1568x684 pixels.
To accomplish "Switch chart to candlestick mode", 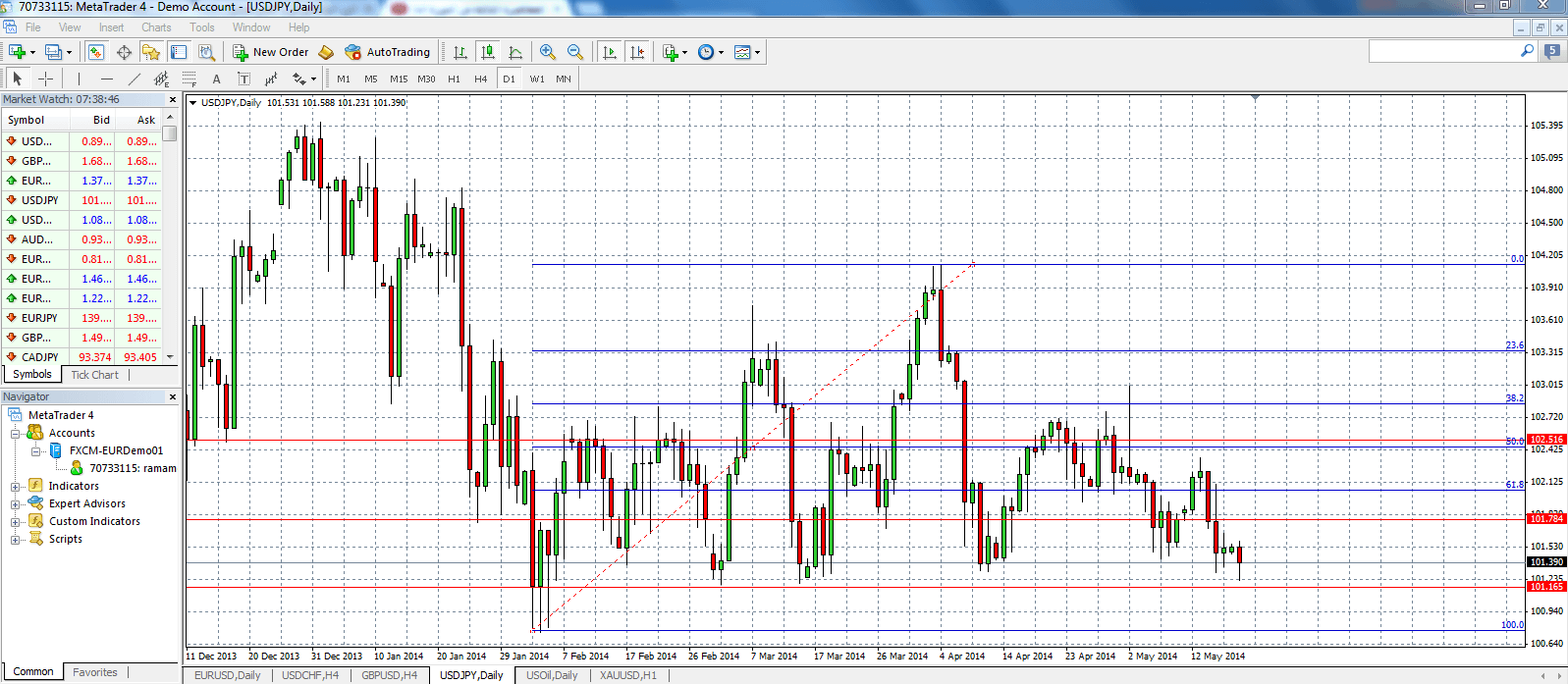I will click(488, 52).
